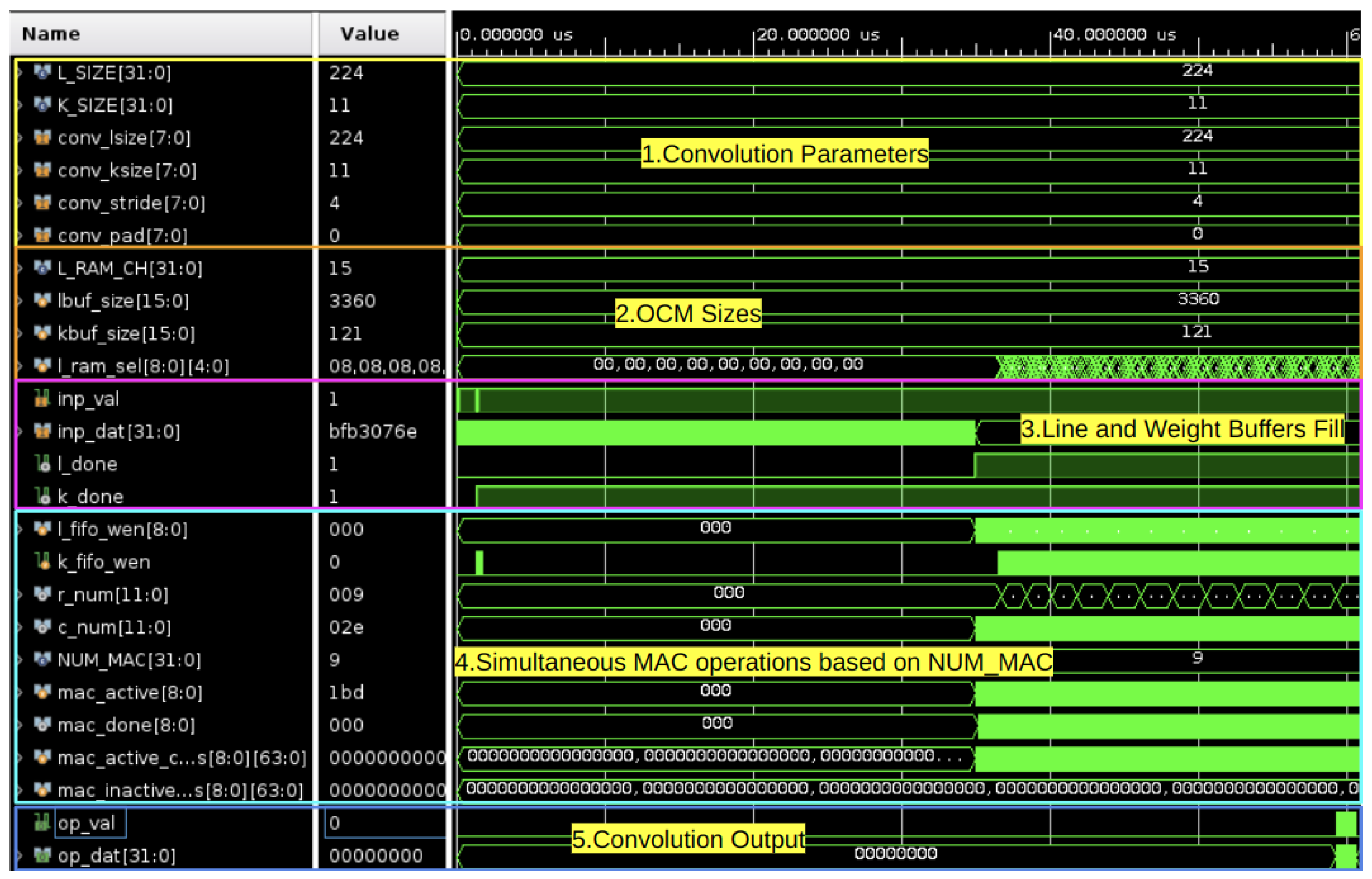
Task: Expand the inp_dat[31:0] bus
Action: coord(20,431)
